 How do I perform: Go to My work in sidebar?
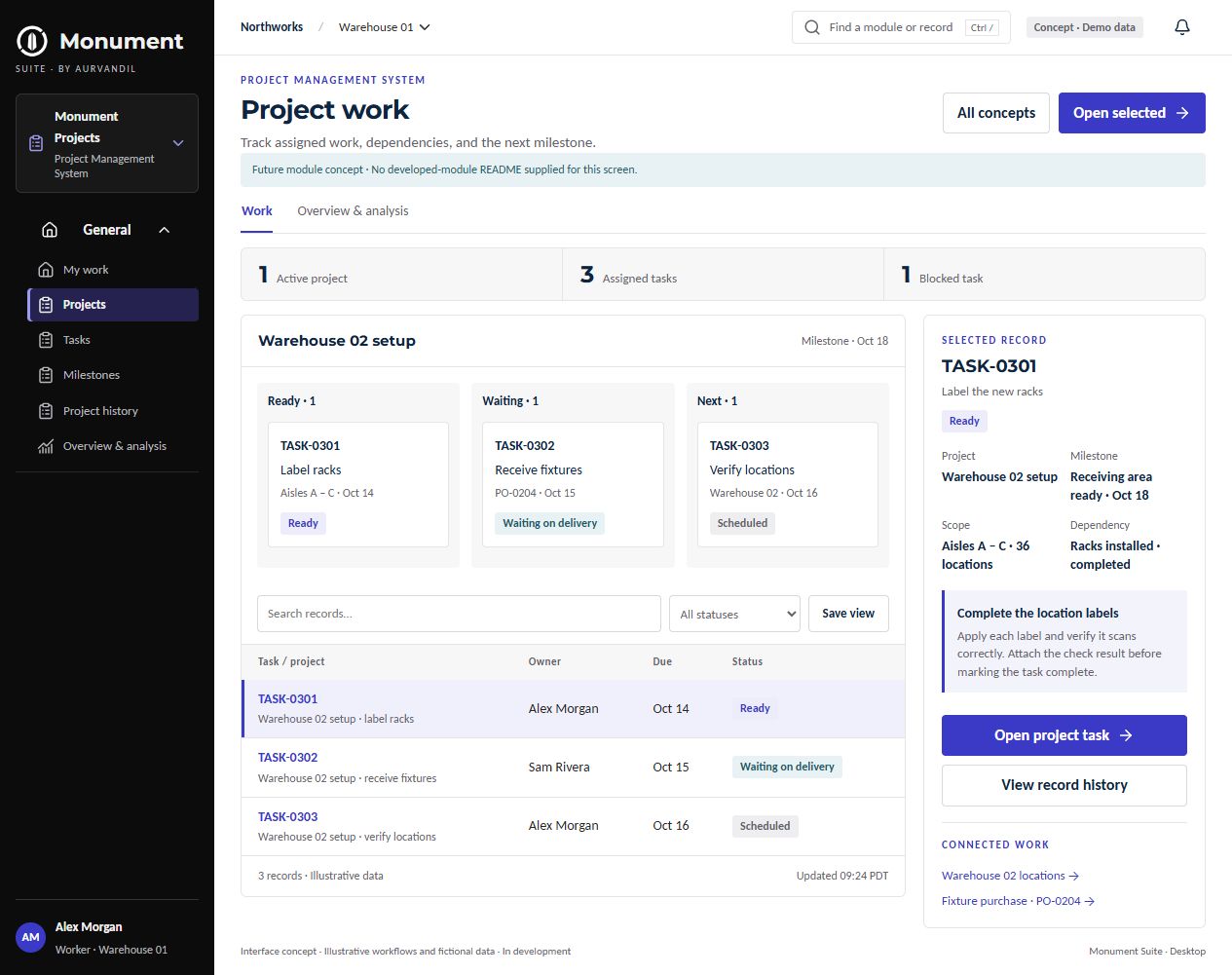(x=113, y=270)
